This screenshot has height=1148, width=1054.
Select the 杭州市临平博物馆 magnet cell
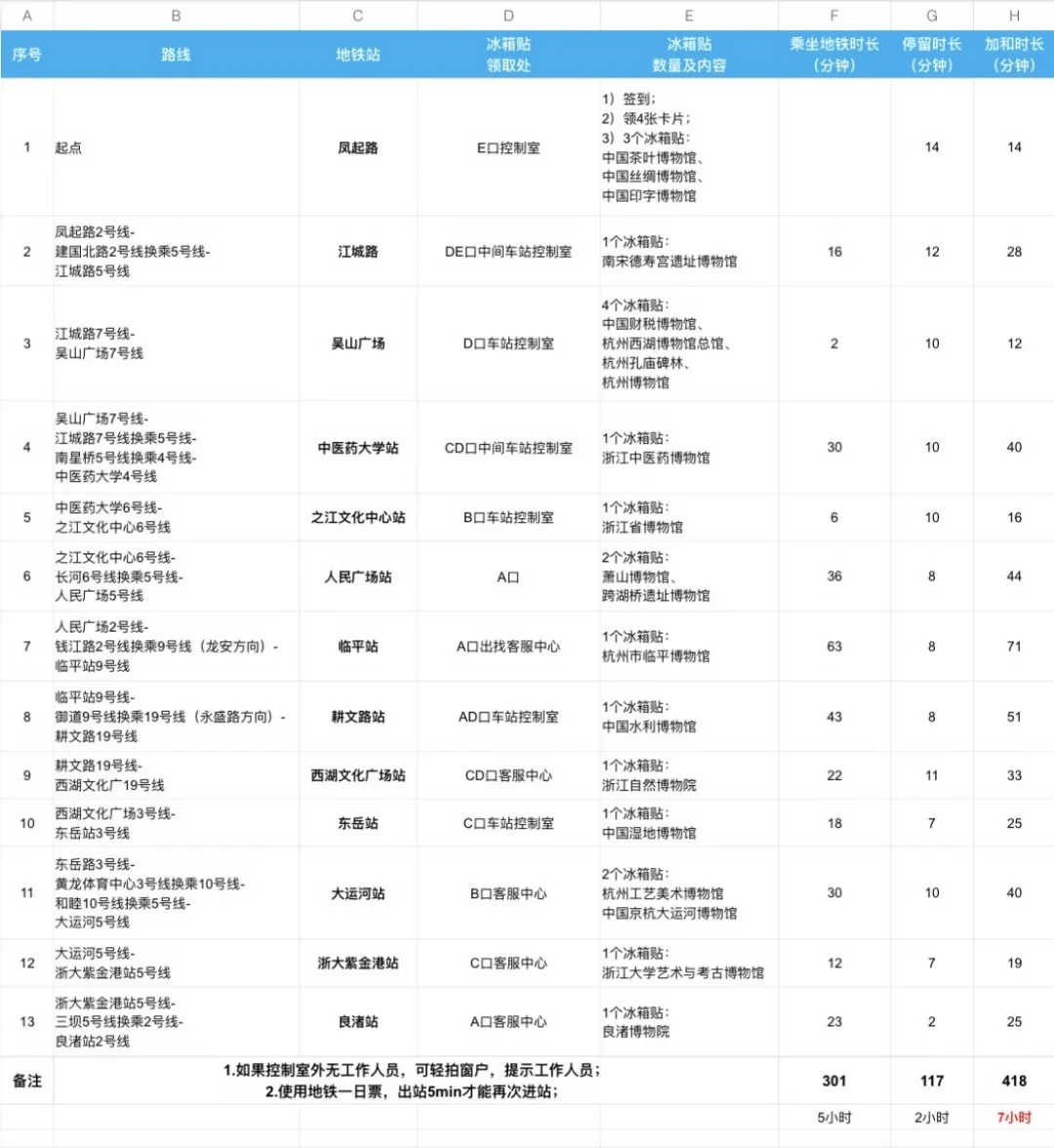pyautogui.click(x=689, y=646)
